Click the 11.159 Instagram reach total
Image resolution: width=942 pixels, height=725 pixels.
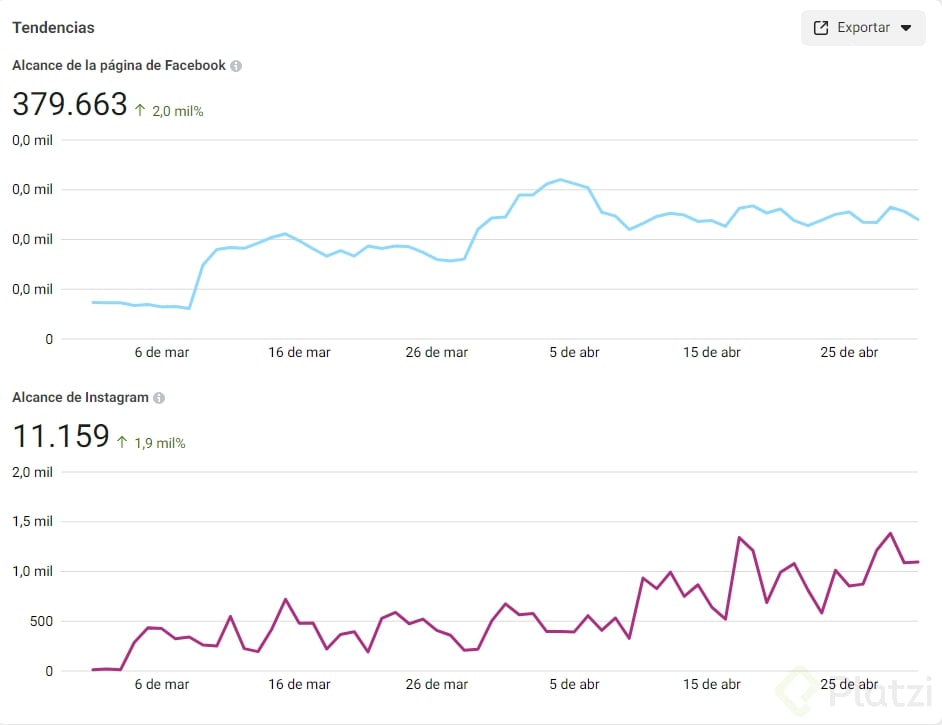pyautogui.click(x=61, y=436)
